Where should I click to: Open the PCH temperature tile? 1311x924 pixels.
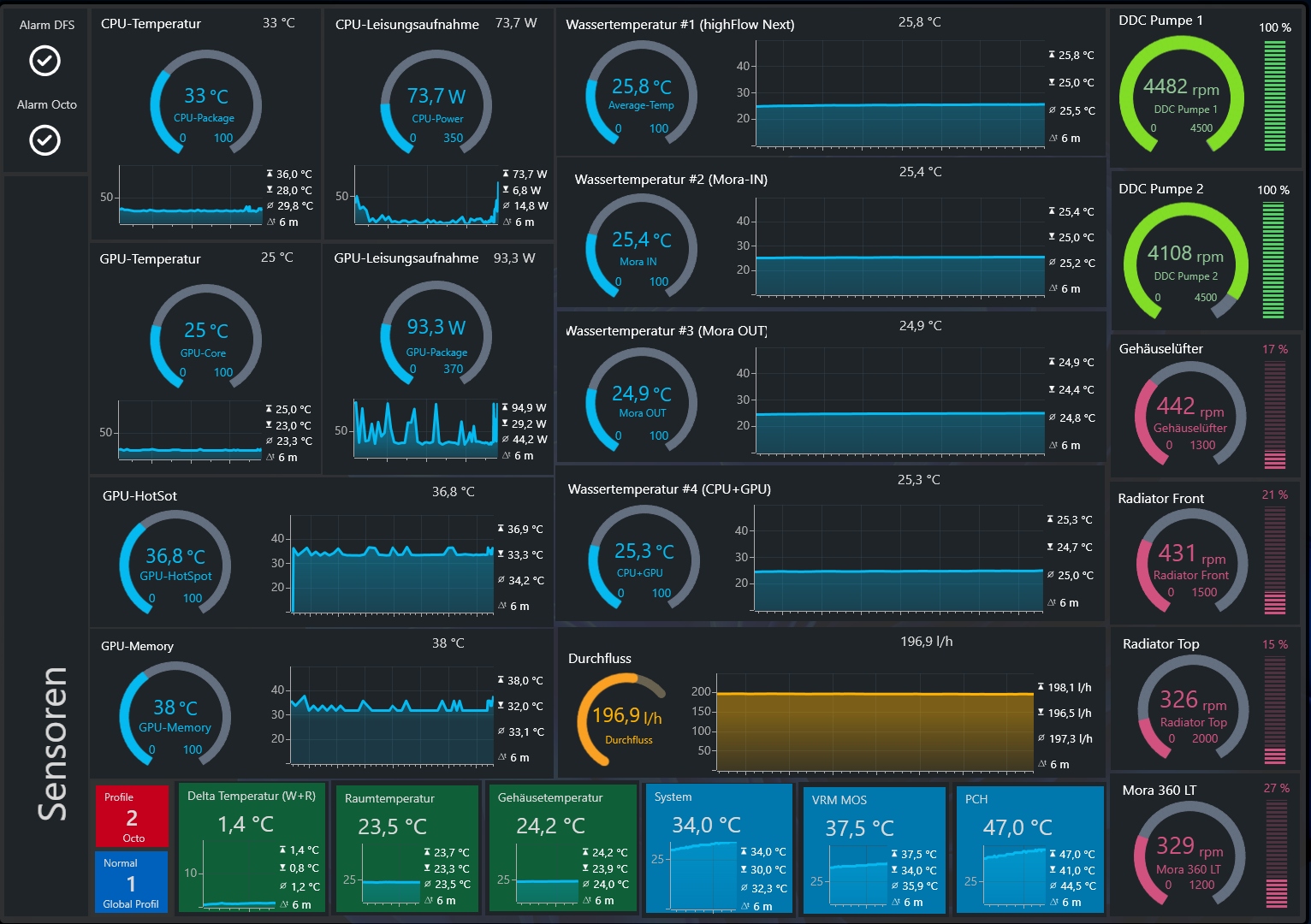(1029, 850)
